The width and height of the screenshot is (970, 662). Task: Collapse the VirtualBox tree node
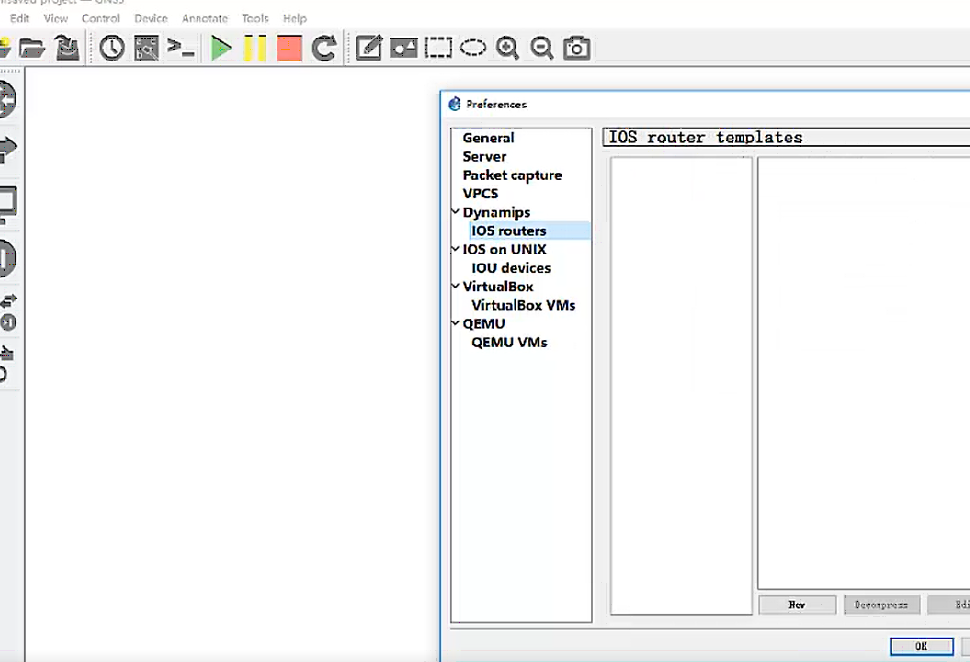(x=456, y=286)
